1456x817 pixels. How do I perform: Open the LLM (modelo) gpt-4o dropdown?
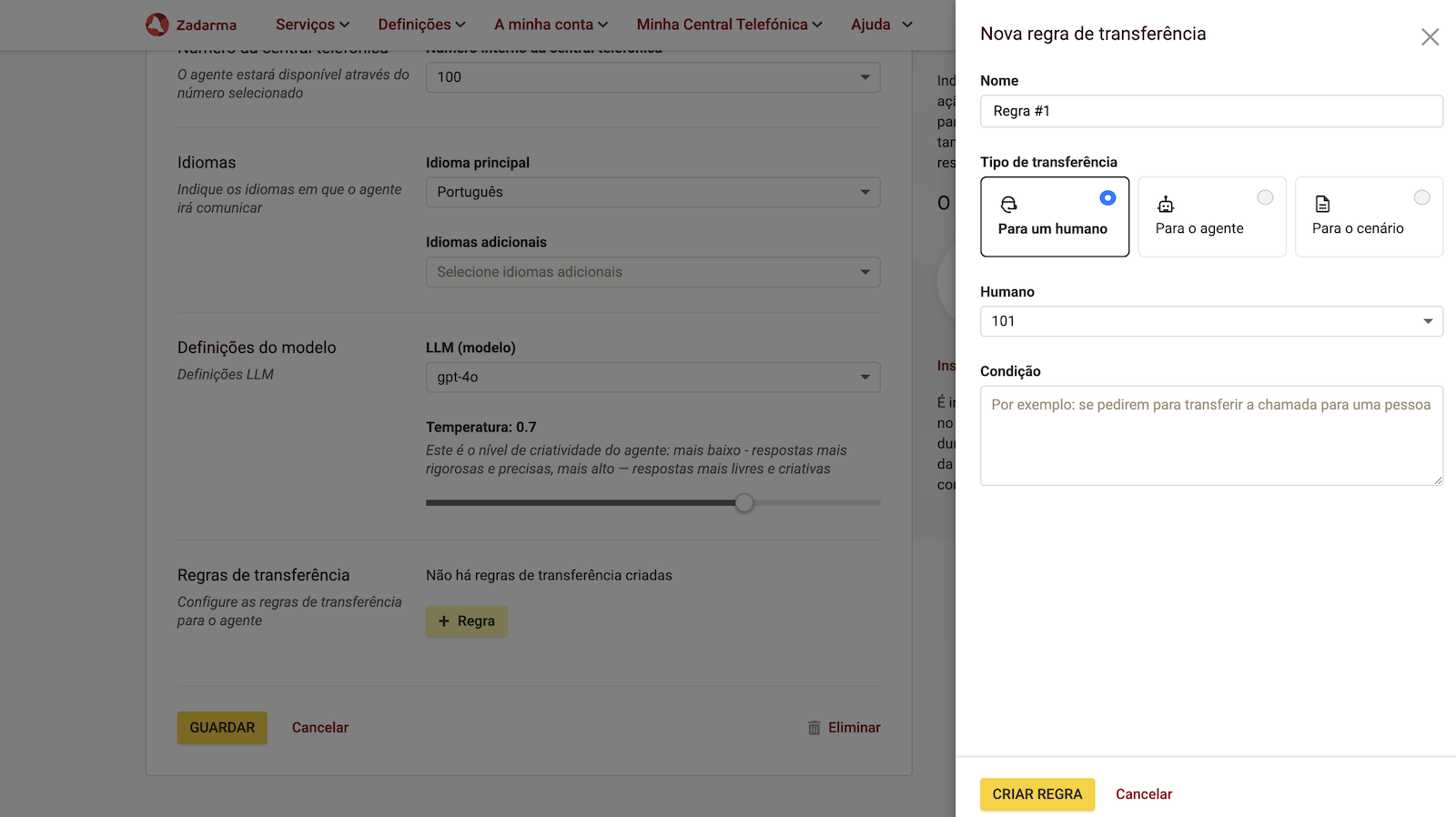pyautogui.click(x=652, y=378)
